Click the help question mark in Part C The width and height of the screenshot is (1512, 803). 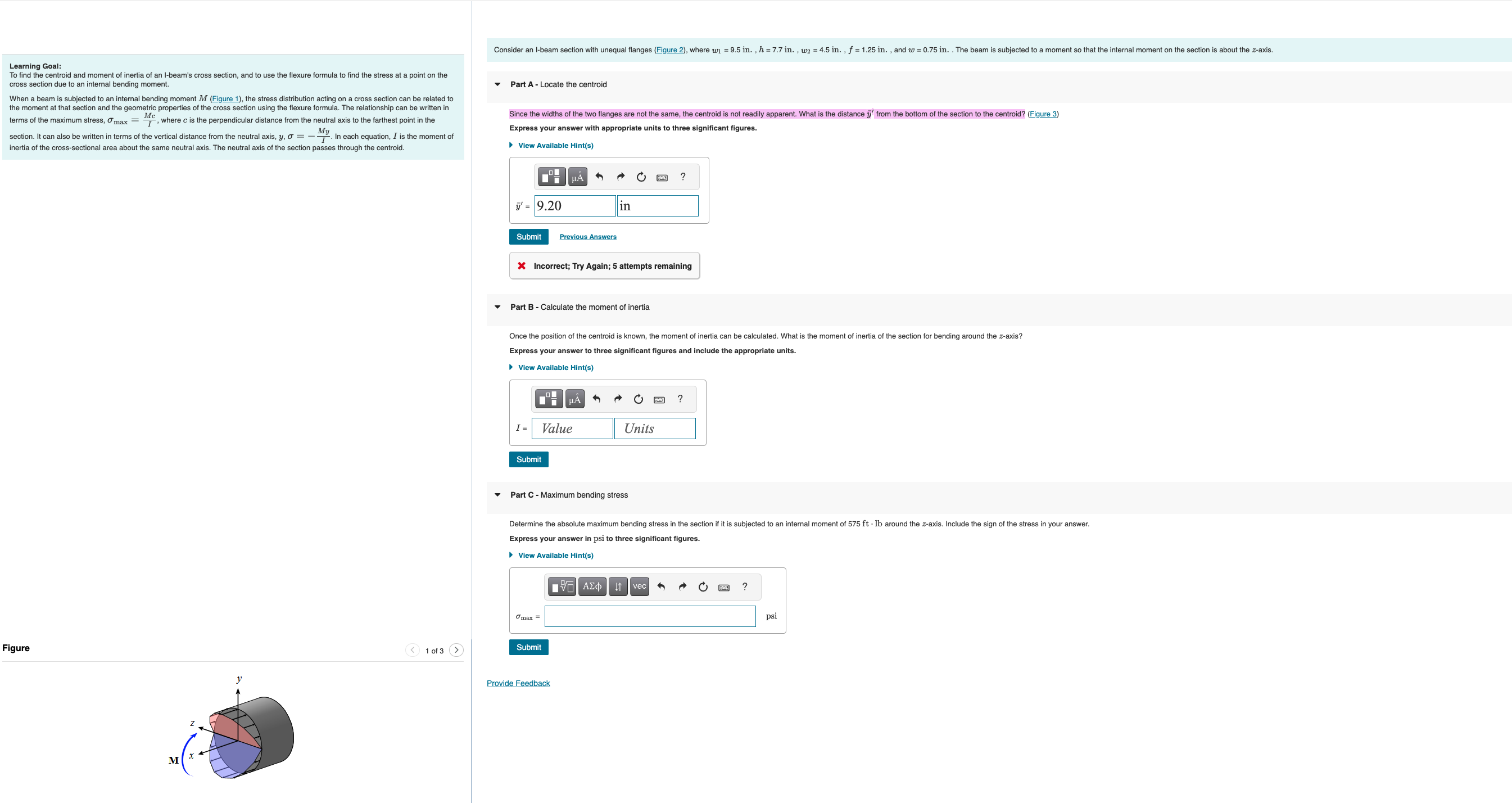(x=745, y=587)
